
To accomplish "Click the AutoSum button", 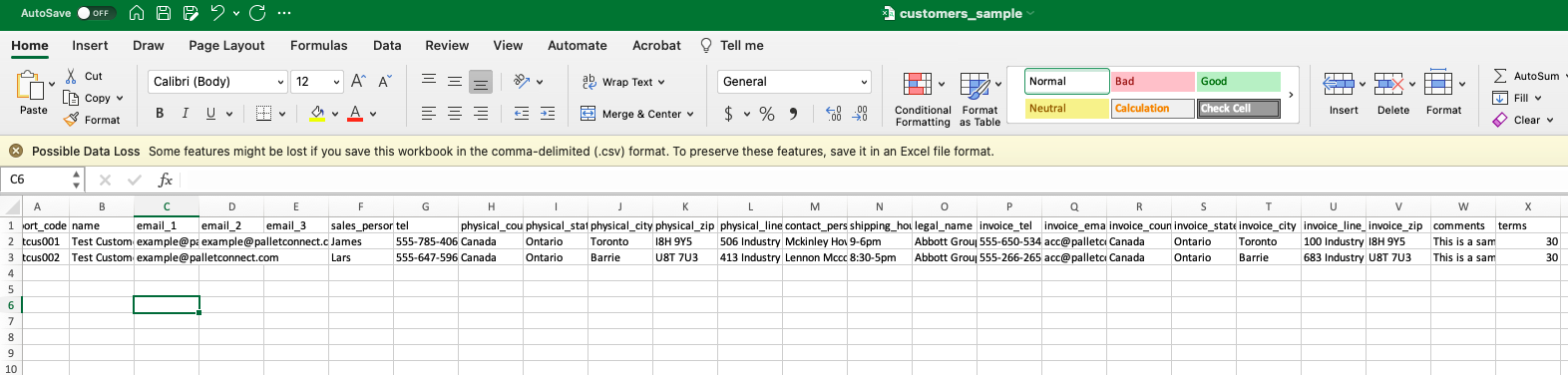I will pyautogui.click(x=1526, y=76).
